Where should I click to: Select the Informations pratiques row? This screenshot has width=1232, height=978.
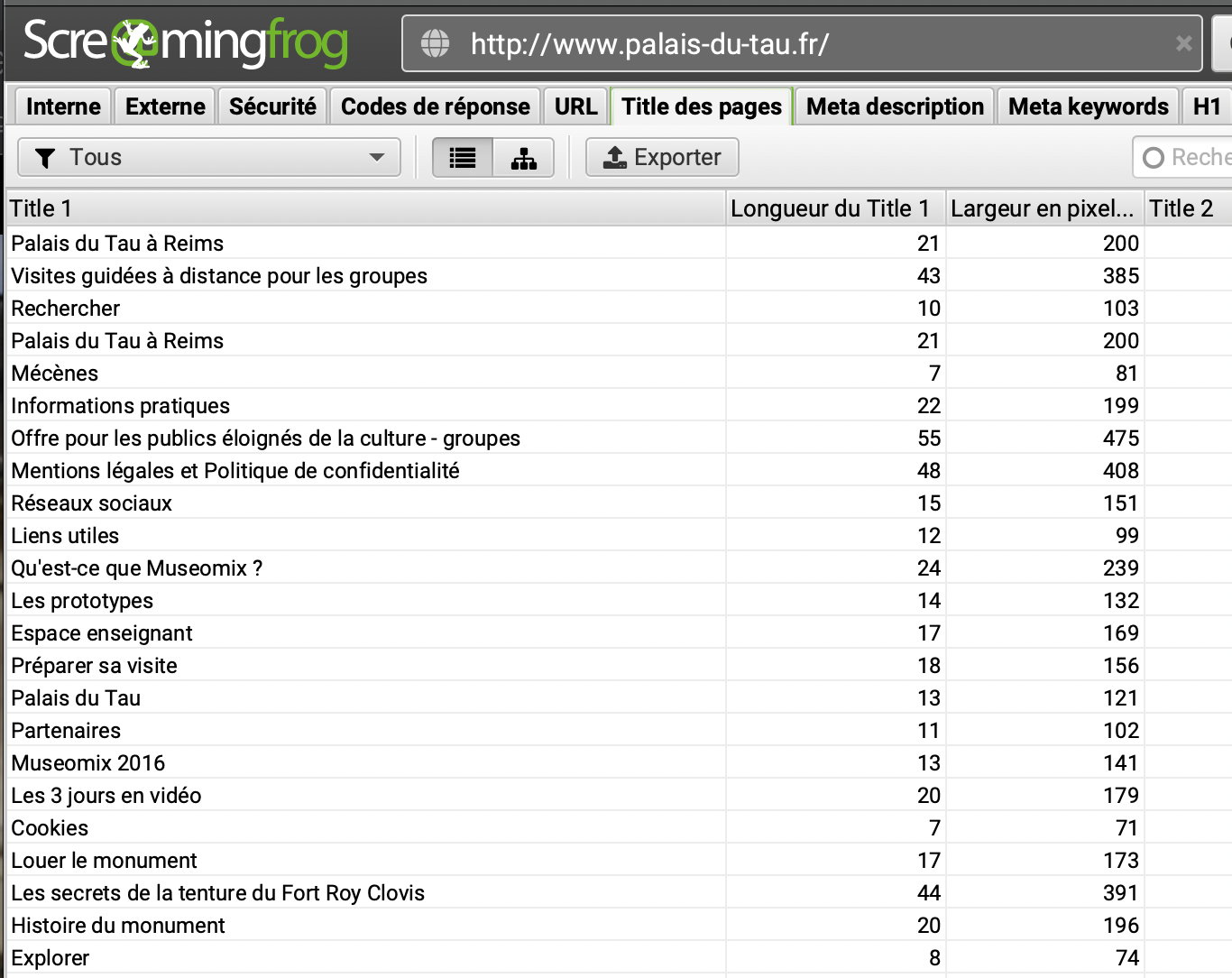[619, 405]
